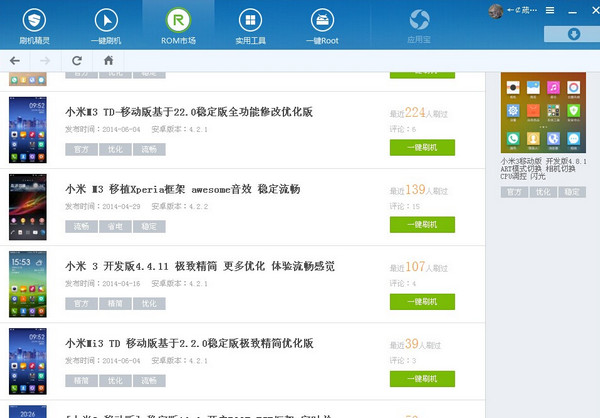Click 官方 tag under 22.0稳定版 ROM
The width and height of the screenshot is (600, 418).
click(x=81, y=149)
